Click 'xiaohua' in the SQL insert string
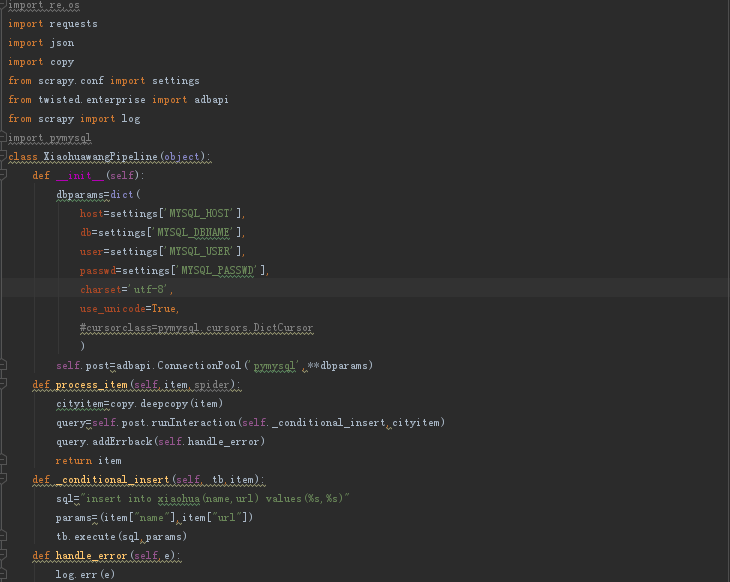The height and width of the screenshot is (582, 730). (x=179, y=499)
